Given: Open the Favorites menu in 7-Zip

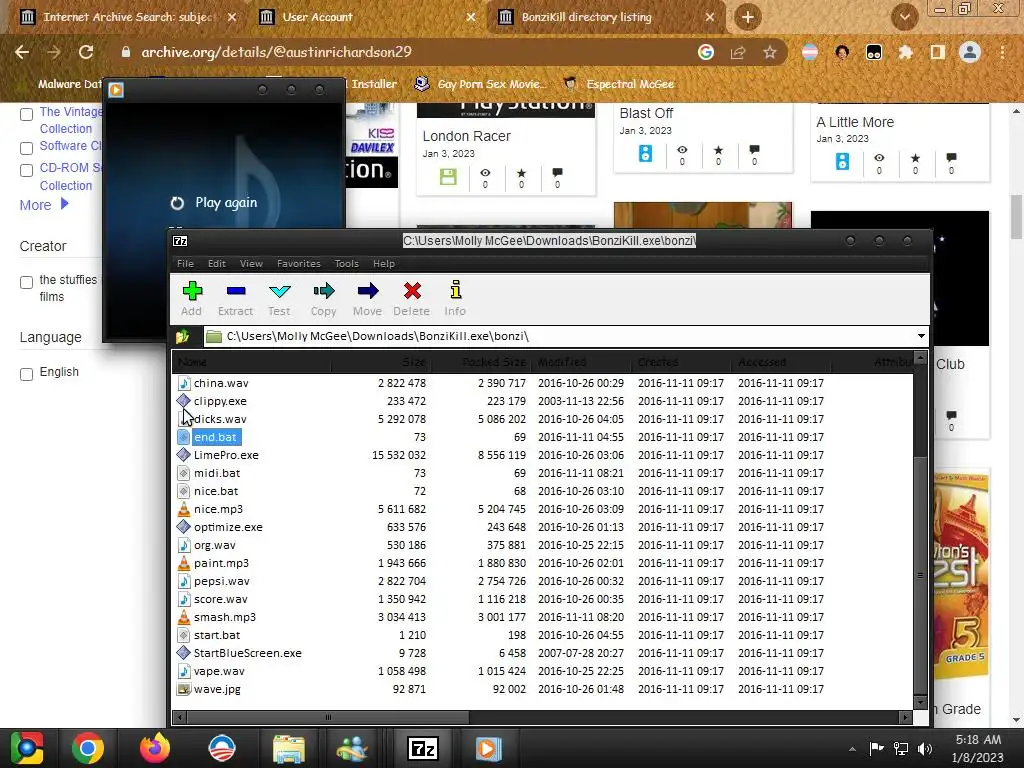Looking at the screenshot, I should 299,264.
